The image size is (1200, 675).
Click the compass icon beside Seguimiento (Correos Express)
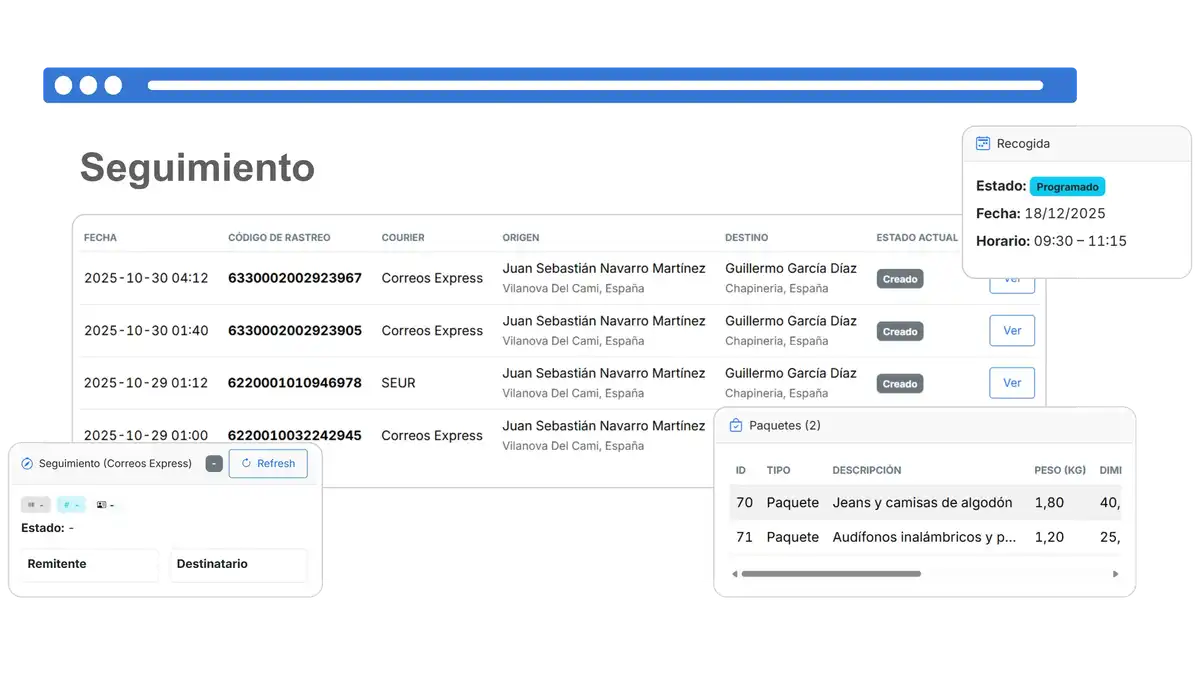click(27, 464)
